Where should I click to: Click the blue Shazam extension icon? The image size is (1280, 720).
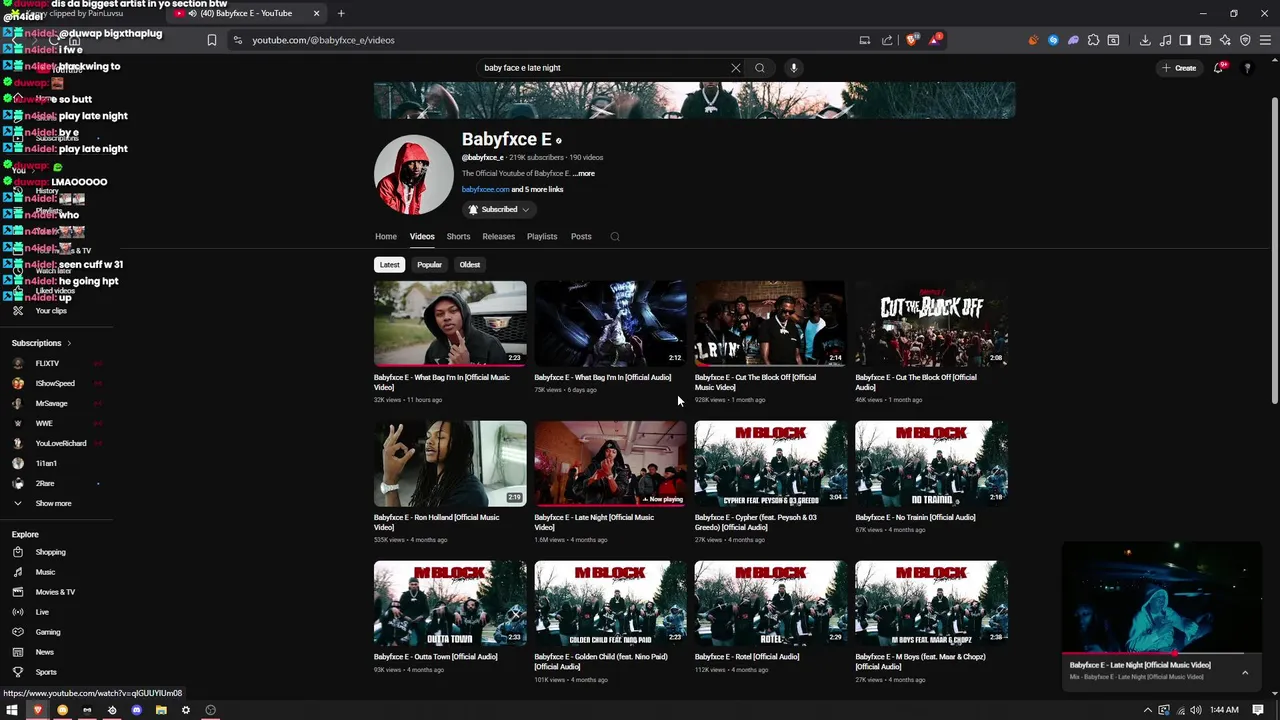point(1053,40)
